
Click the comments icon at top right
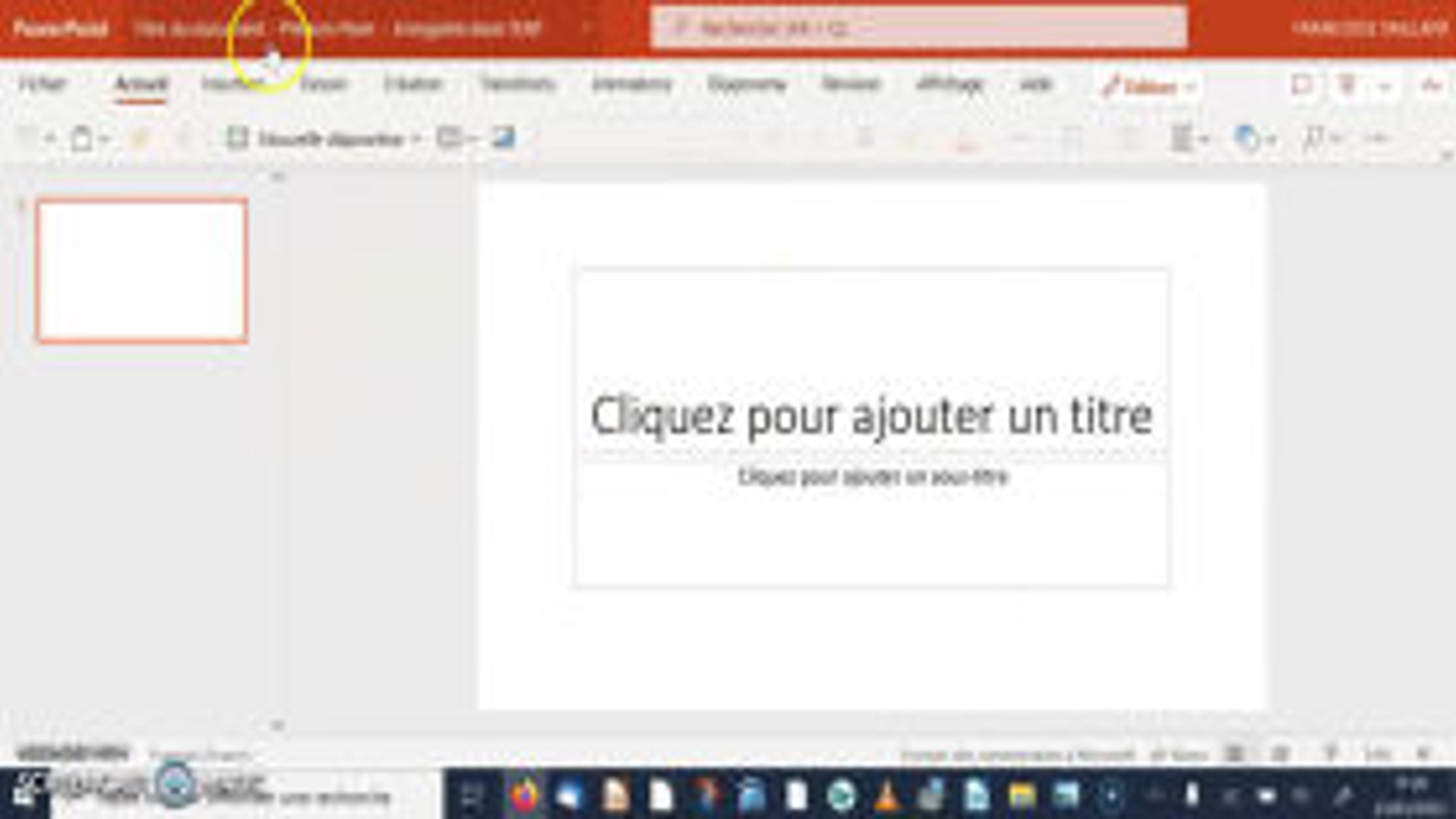point(1301,85)
